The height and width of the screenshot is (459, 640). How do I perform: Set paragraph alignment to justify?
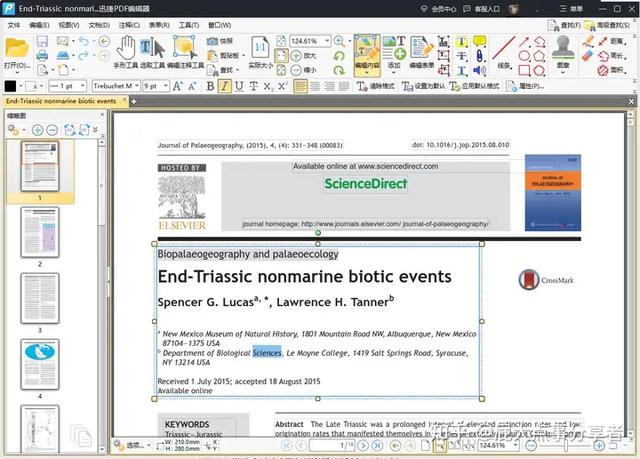[x=344, y=86]
